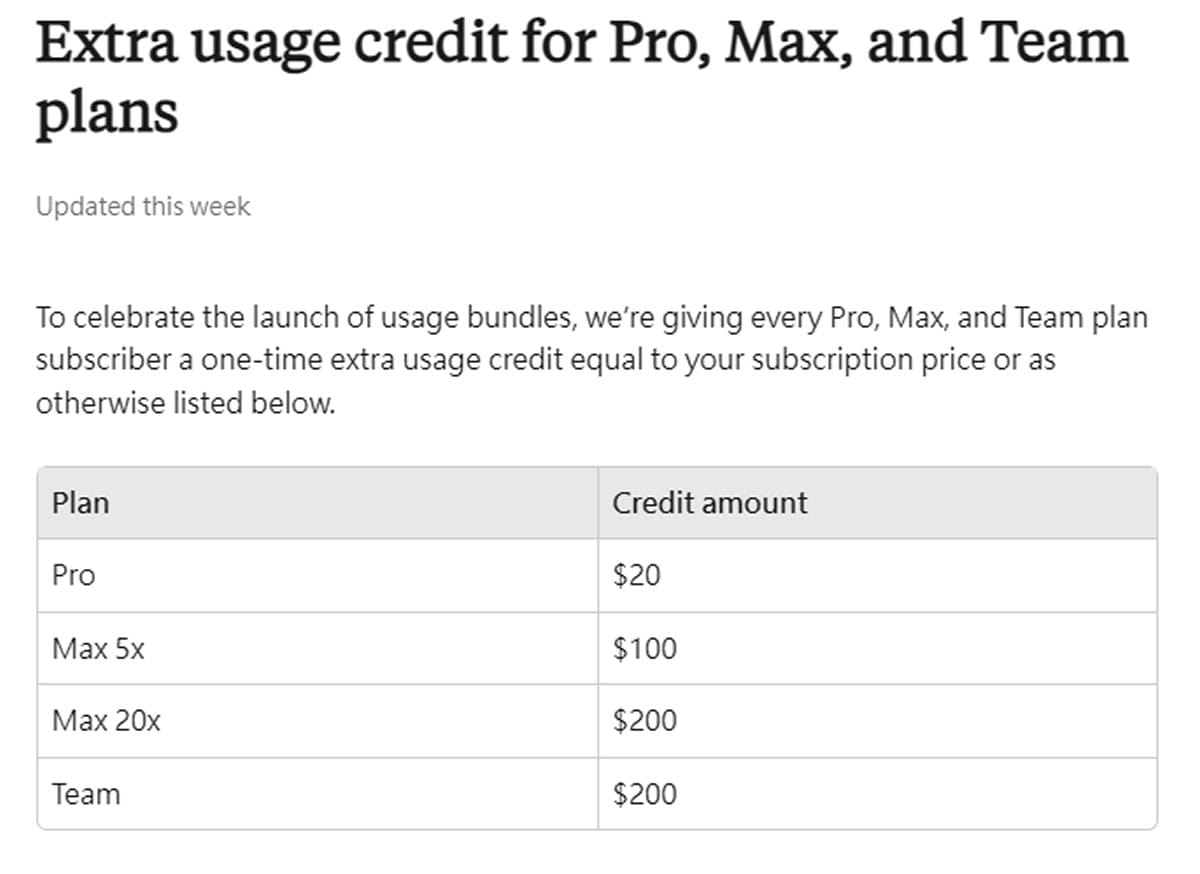
Task: Select the "Max 20x" plan cell
Action: (x=106, y=721)
